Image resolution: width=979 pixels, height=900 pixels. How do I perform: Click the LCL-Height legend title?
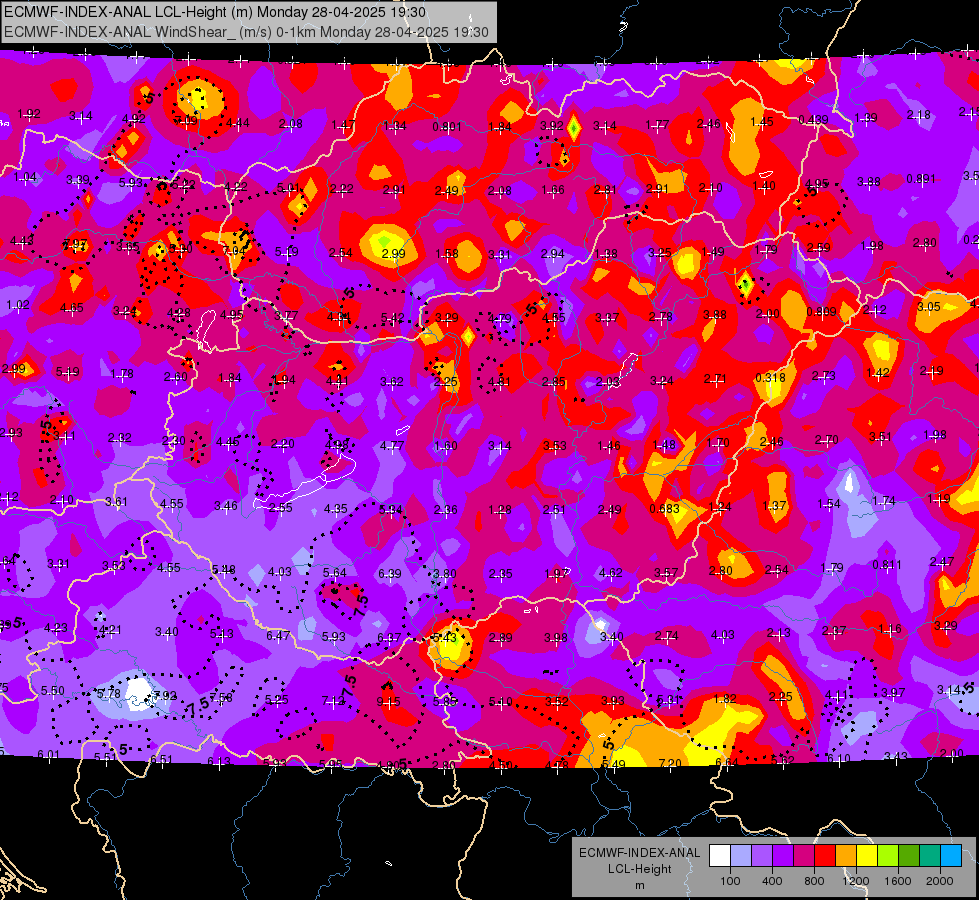pyautogui.click(x=639, y=869)
